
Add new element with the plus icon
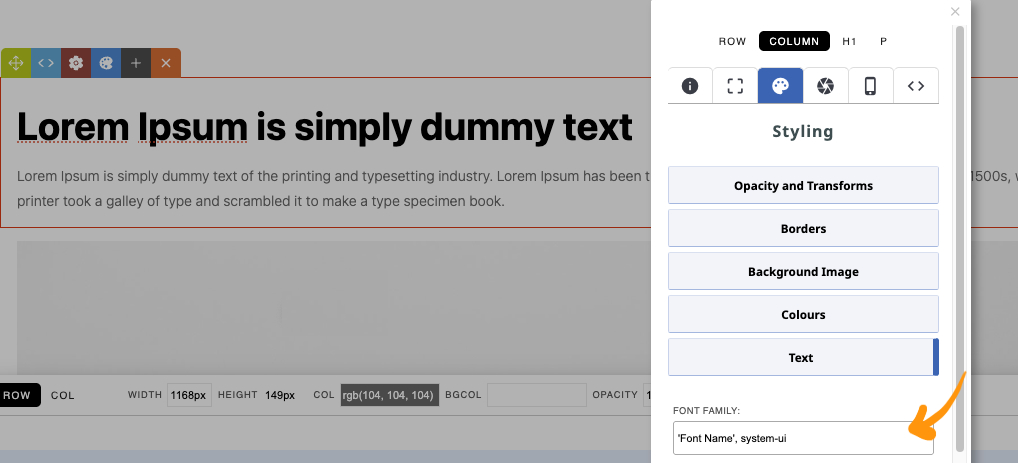coord(136,63)
